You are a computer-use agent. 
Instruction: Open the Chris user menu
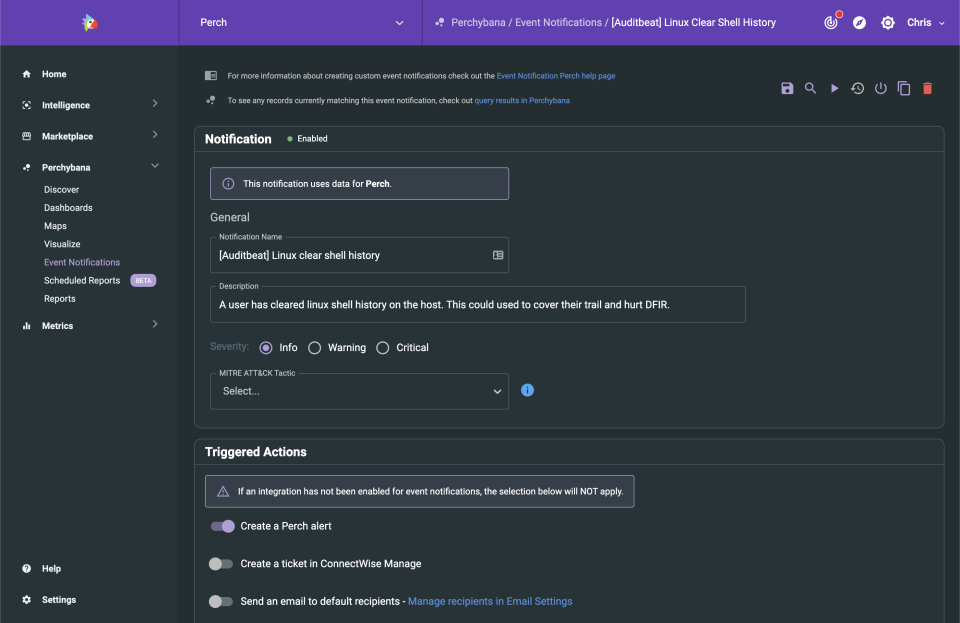coord(926,23)
